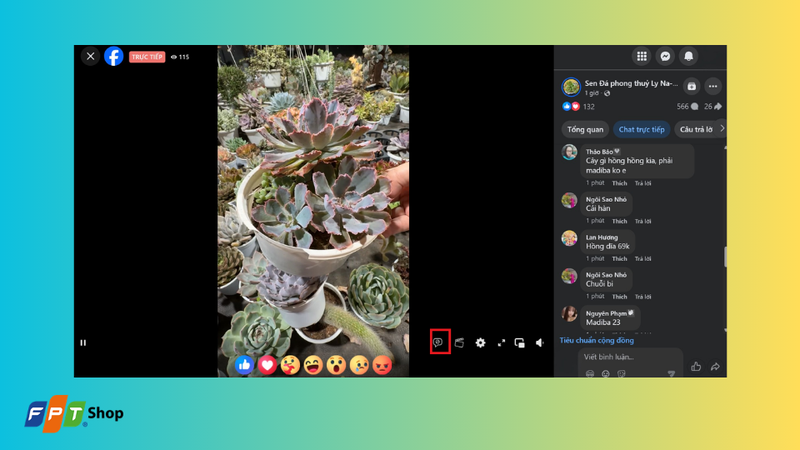Show the 566 comments count
This screenshot has width=800, height=450.
click(x=687, y=107)
